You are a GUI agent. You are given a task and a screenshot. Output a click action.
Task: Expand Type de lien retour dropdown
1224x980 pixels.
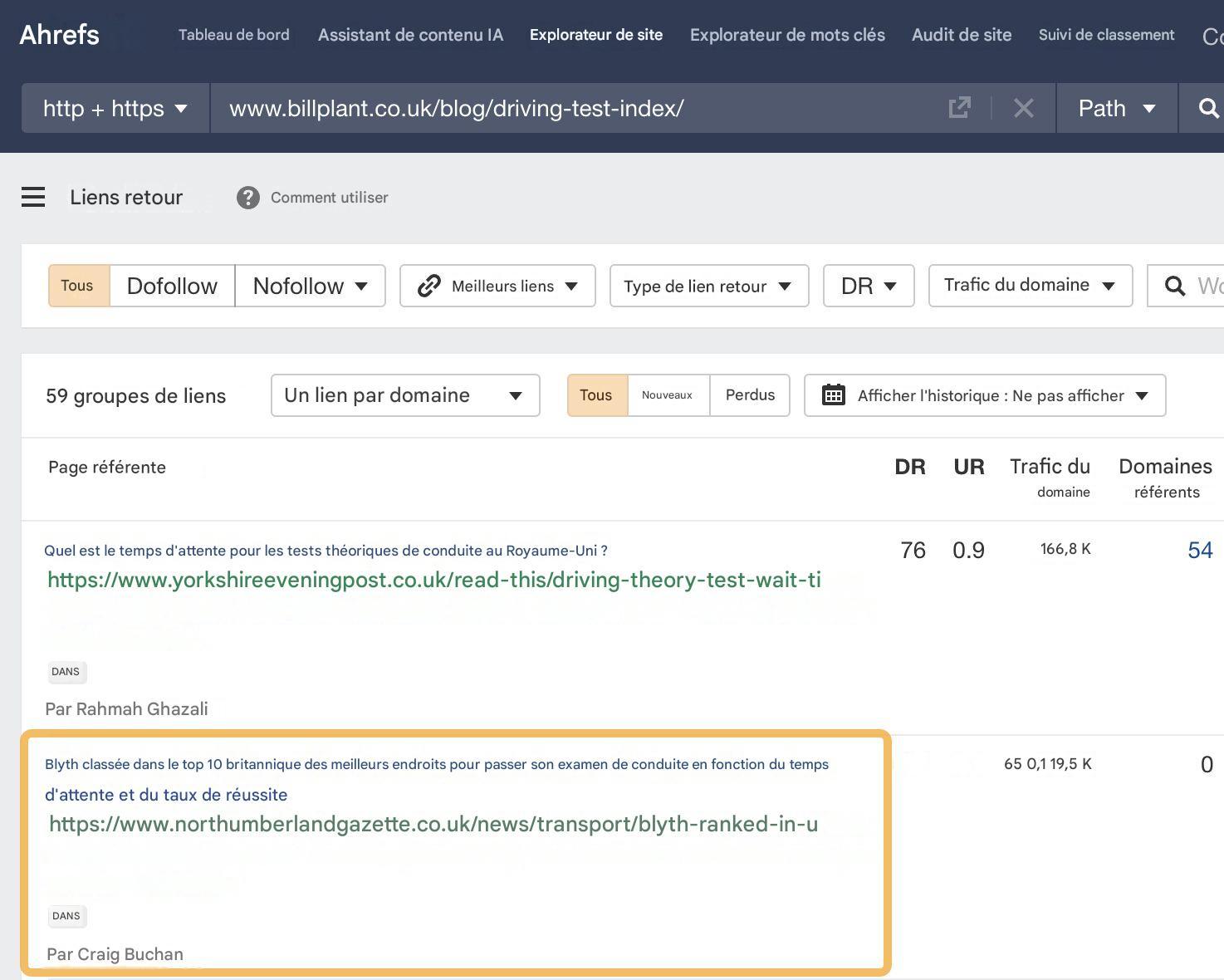pos(709,286)
